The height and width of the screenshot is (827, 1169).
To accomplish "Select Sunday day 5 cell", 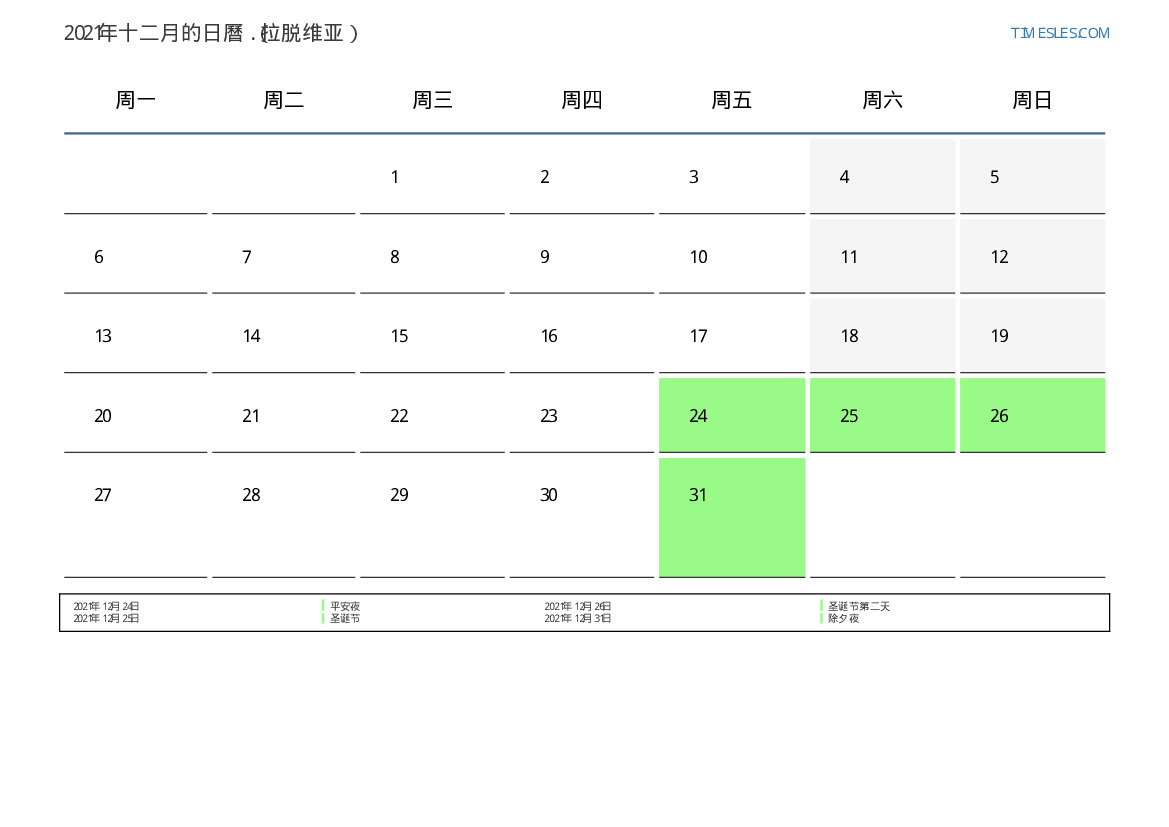I will click(x=1033, y=177).
